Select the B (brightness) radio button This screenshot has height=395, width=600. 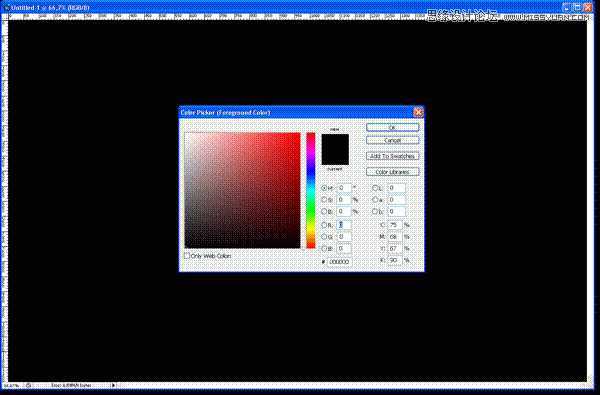[324, 211]
